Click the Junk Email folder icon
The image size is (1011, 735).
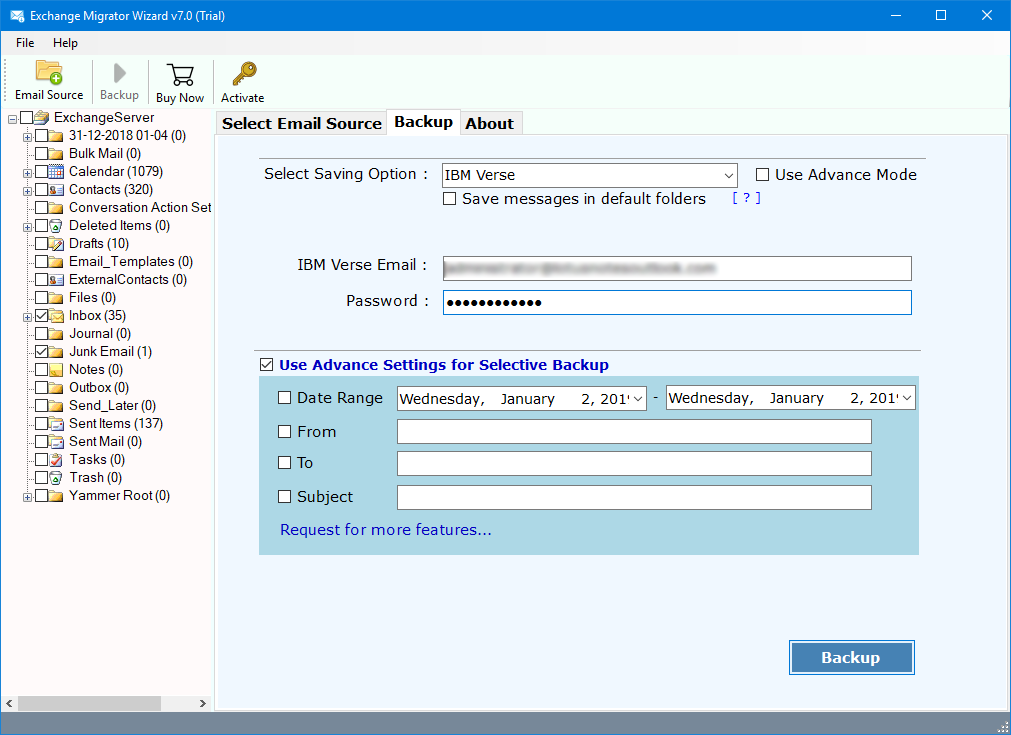57,352
